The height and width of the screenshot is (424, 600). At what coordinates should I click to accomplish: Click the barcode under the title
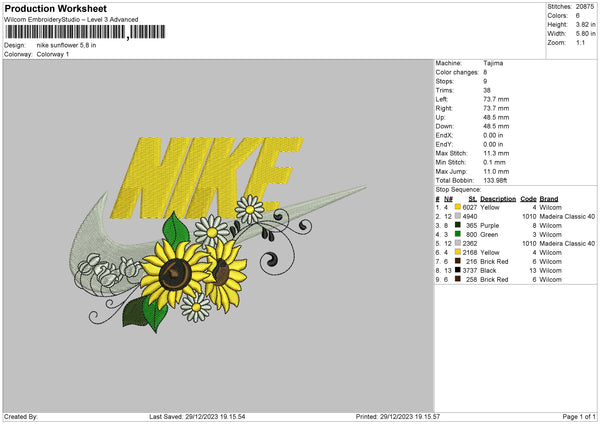pos(85,32)
